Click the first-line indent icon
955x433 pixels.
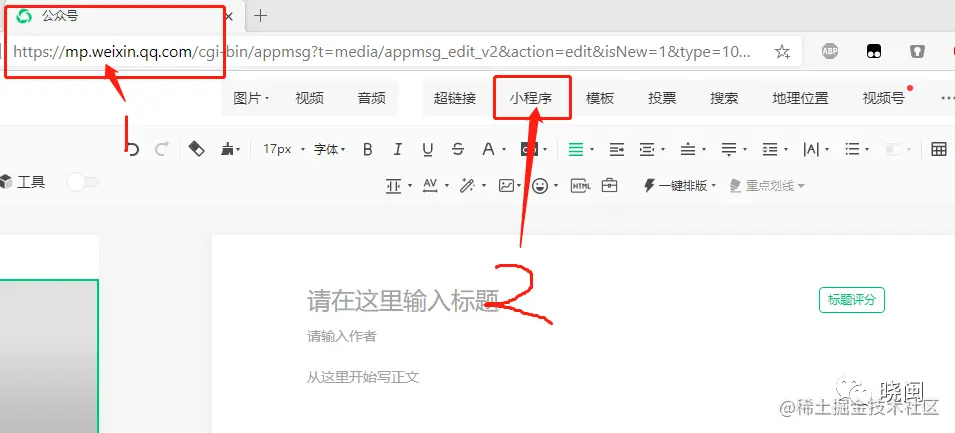pos(617,149)
